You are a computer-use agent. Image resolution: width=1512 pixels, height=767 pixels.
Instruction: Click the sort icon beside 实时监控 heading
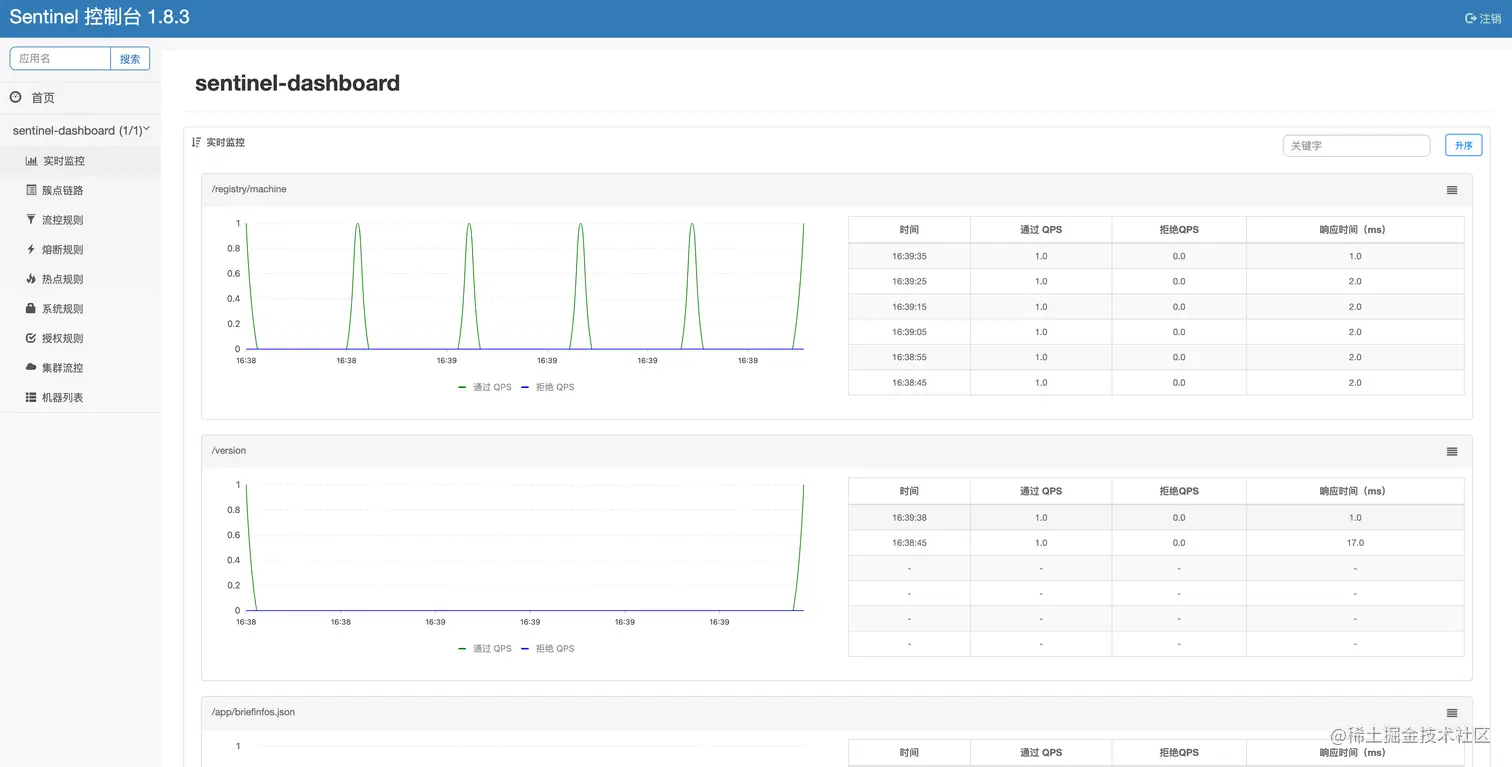[196, 142]
